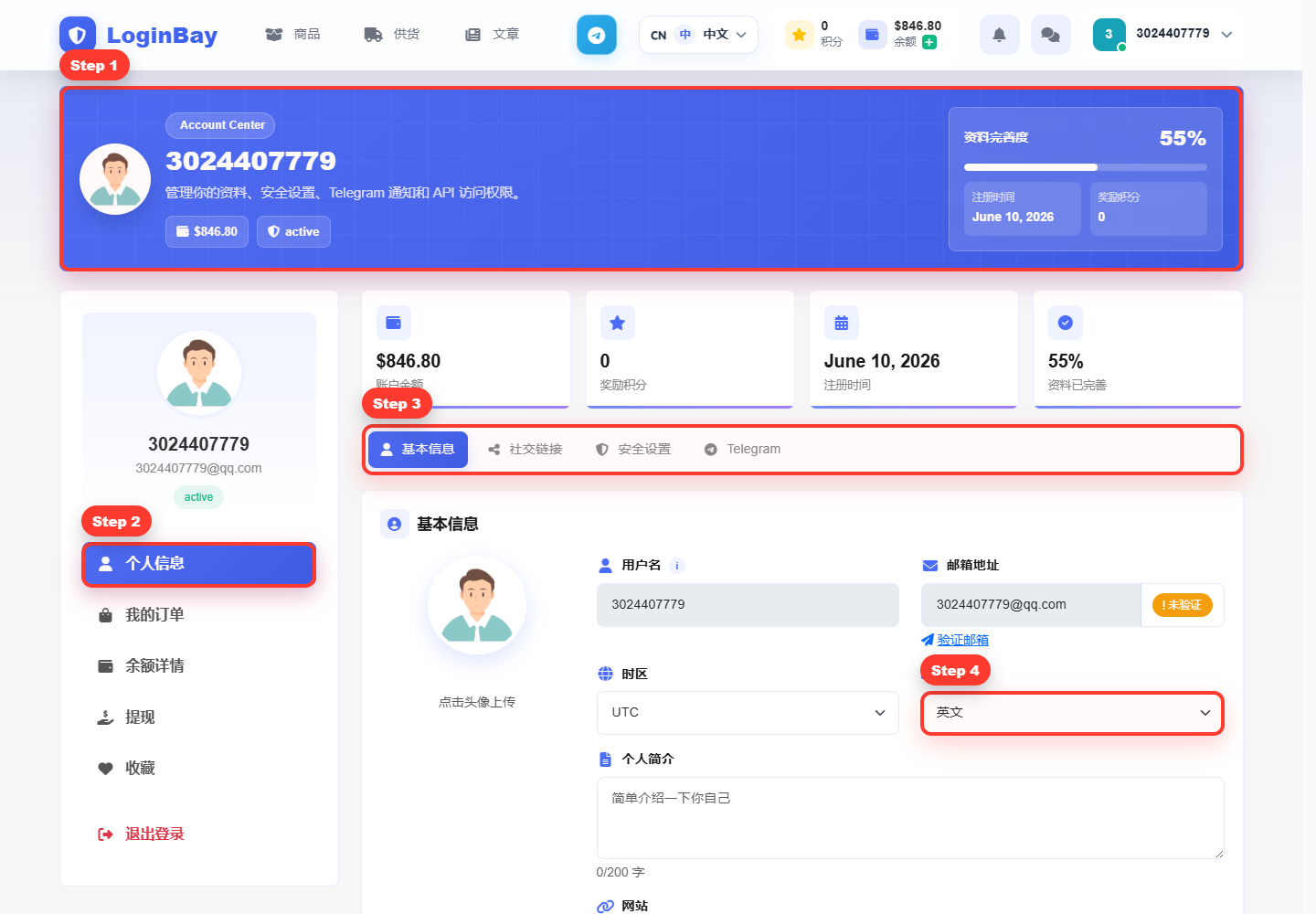
Task: Click the 注册时间 June 10, 2026 box in banner
Action: click(1023, 208)
